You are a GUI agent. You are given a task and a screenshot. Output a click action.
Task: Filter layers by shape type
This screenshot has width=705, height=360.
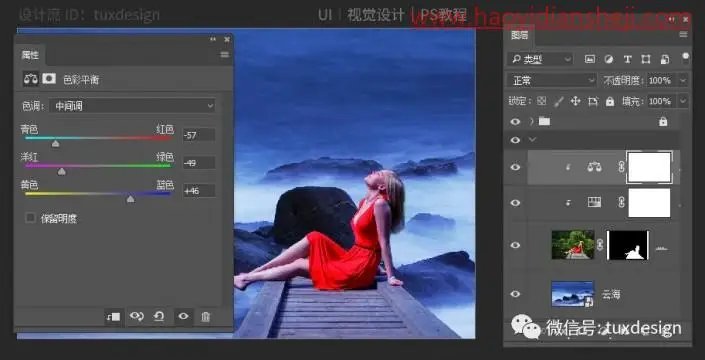coord(646,59)
